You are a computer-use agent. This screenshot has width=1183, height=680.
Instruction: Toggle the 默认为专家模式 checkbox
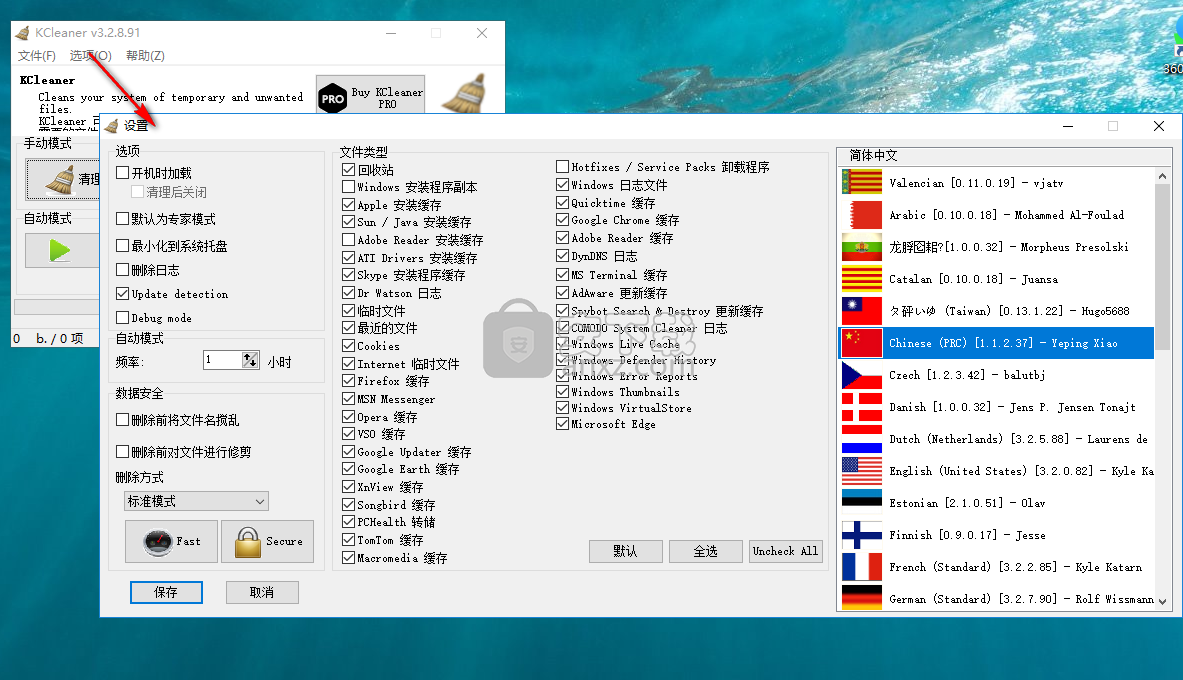123,219
